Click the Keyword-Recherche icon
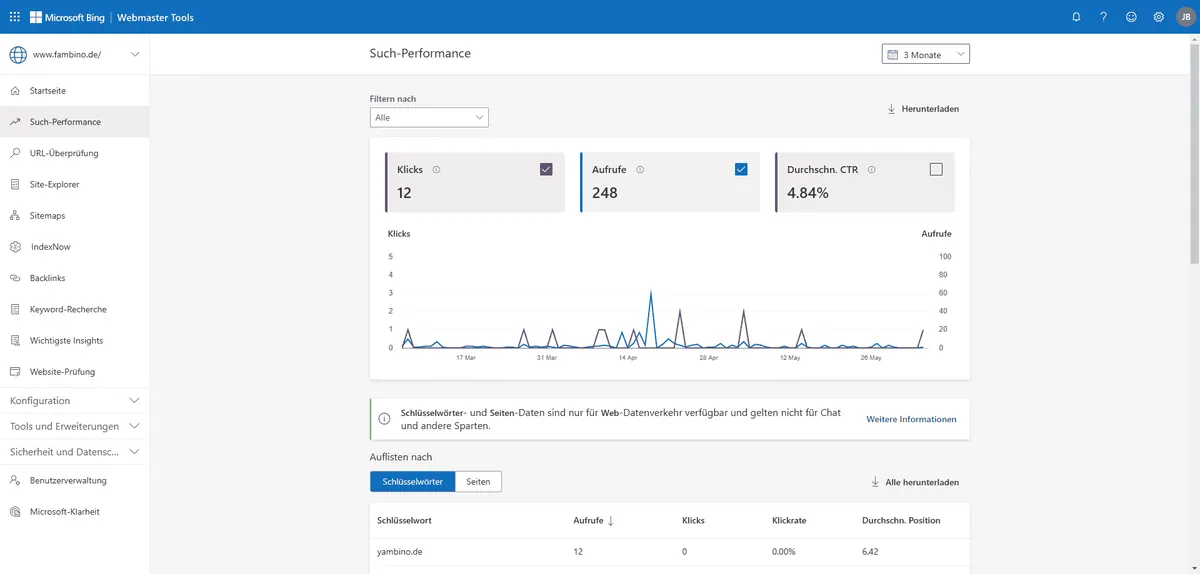Image resolution: width=1200 pixels, height=574 pixels. click(15, 309)
